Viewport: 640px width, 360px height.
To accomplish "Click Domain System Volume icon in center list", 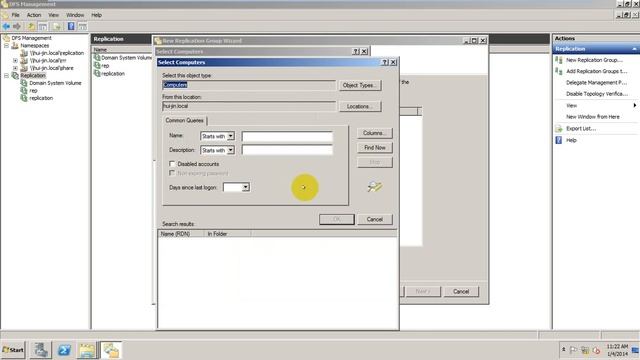I will [97, 58].
